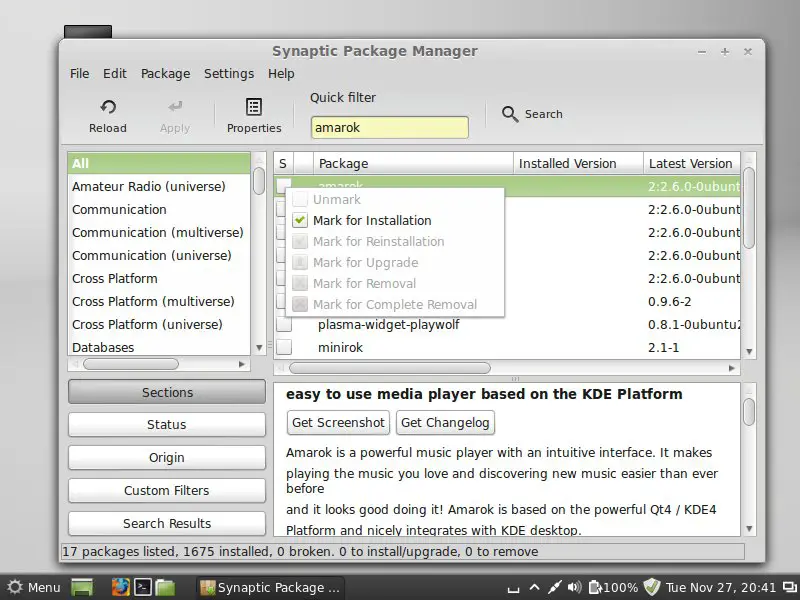Viewport: 800px width, 600px height.
Task: Click the Mark for Reinstallation icon
Action: pos(300,241)
